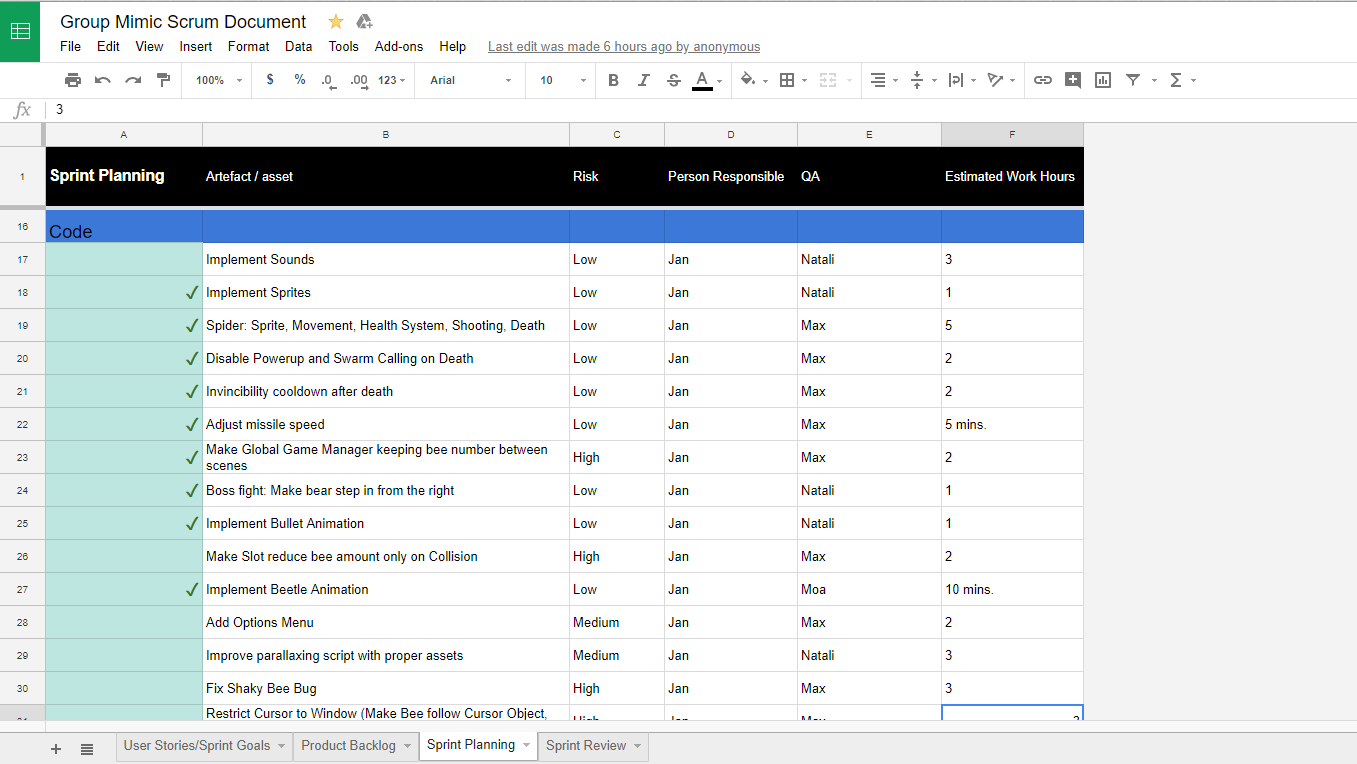Select the Fix Shaky Bee Bug cell
This screenshot has height=764, width=1357.
click(x=386, y=688)
